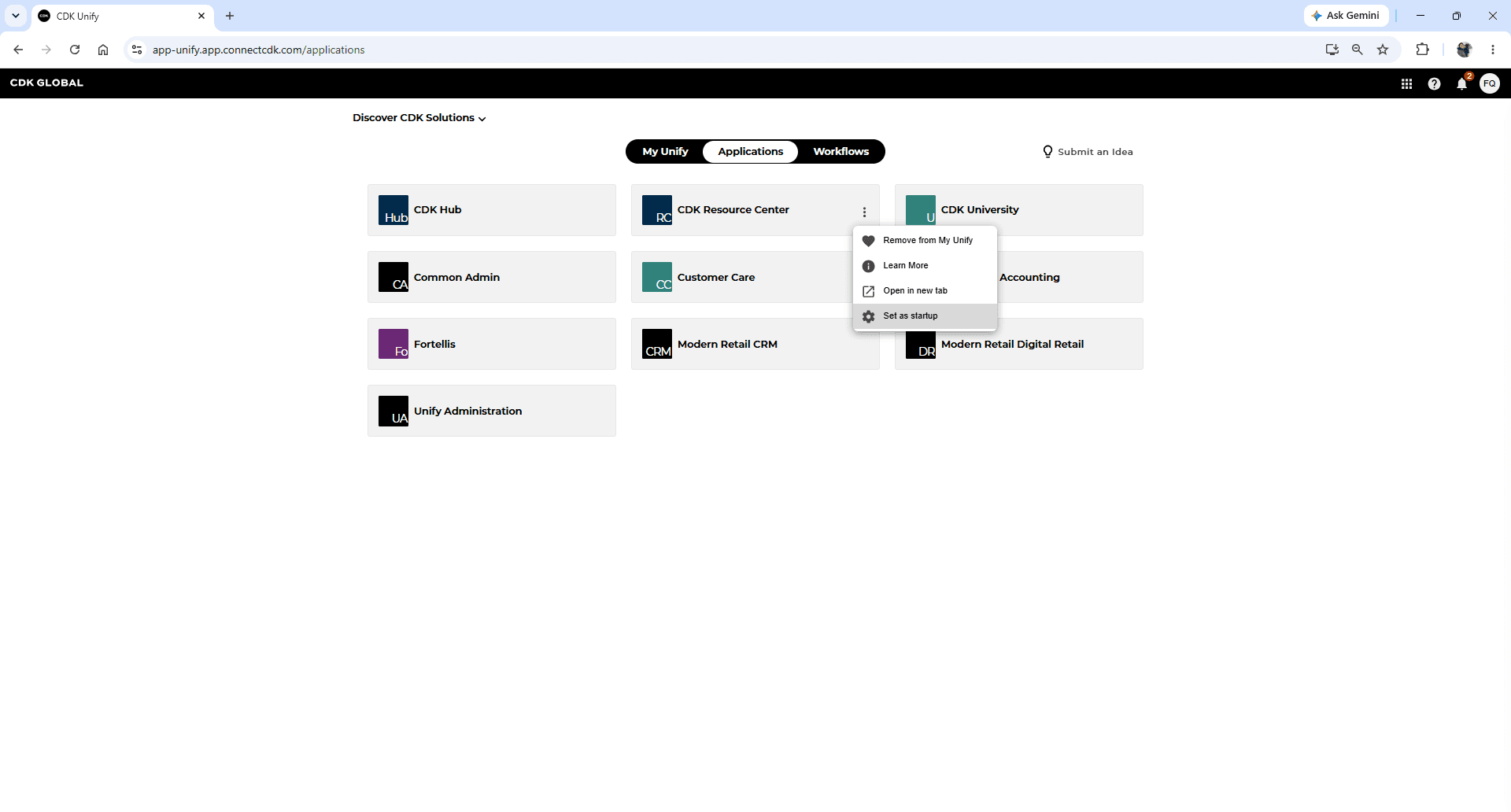The image size is (1511, 812).
Task: Click the gear icon for Set as startup
Action: click(x=869, y=316)
